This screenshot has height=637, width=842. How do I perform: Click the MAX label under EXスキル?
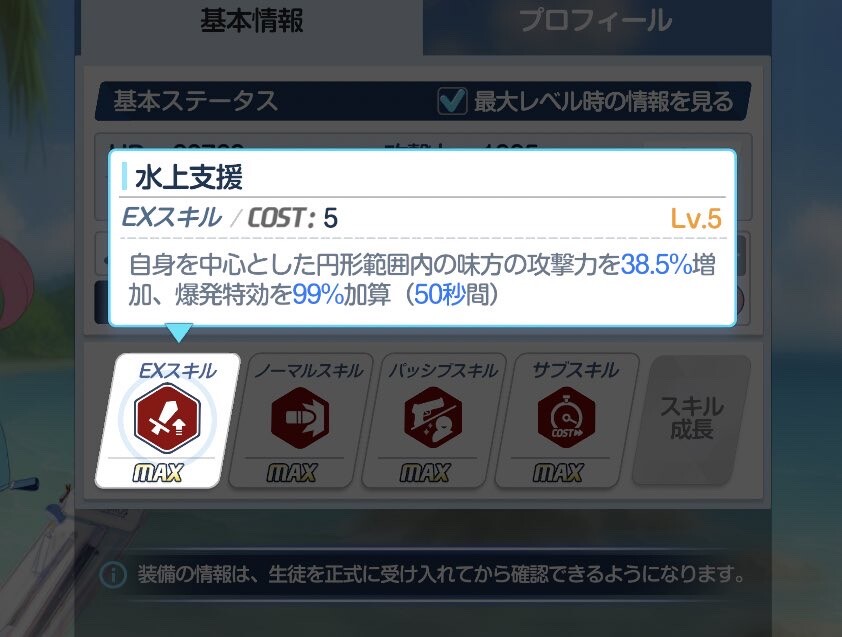[x=158, y=473]
